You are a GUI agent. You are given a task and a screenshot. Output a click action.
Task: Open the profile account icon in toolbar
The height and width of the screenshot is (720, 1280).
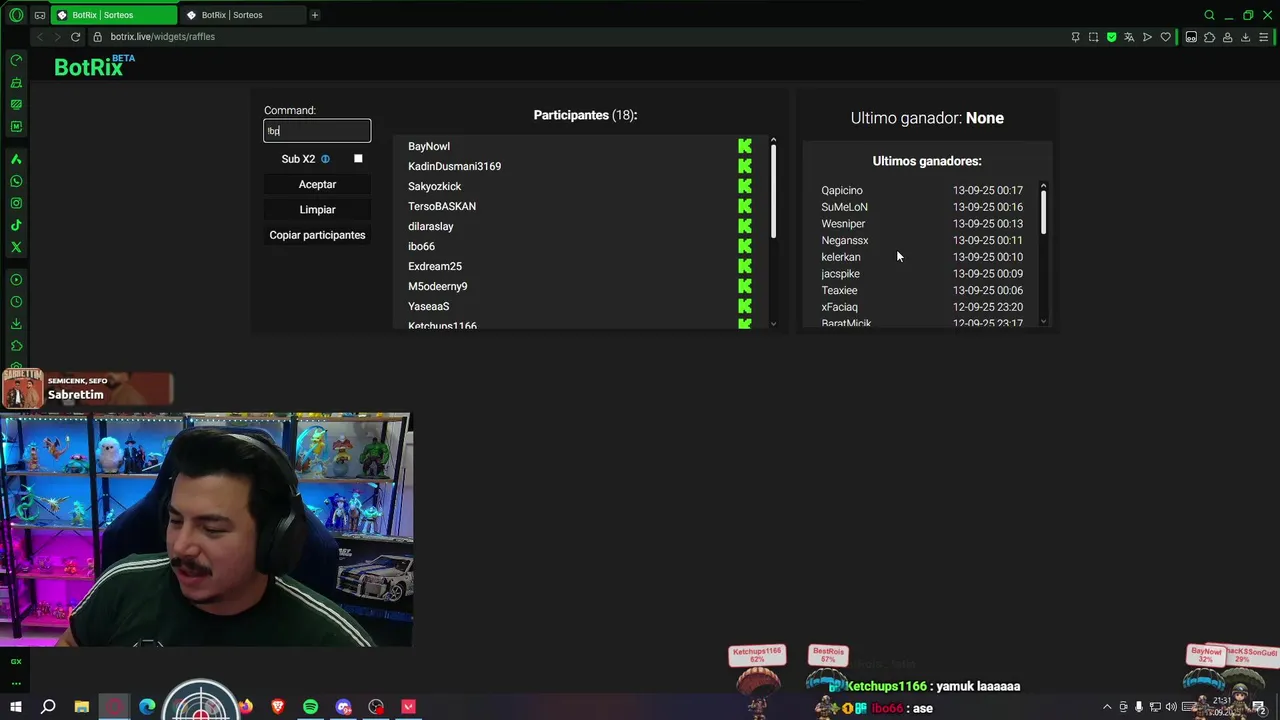tap(1227, 37)
